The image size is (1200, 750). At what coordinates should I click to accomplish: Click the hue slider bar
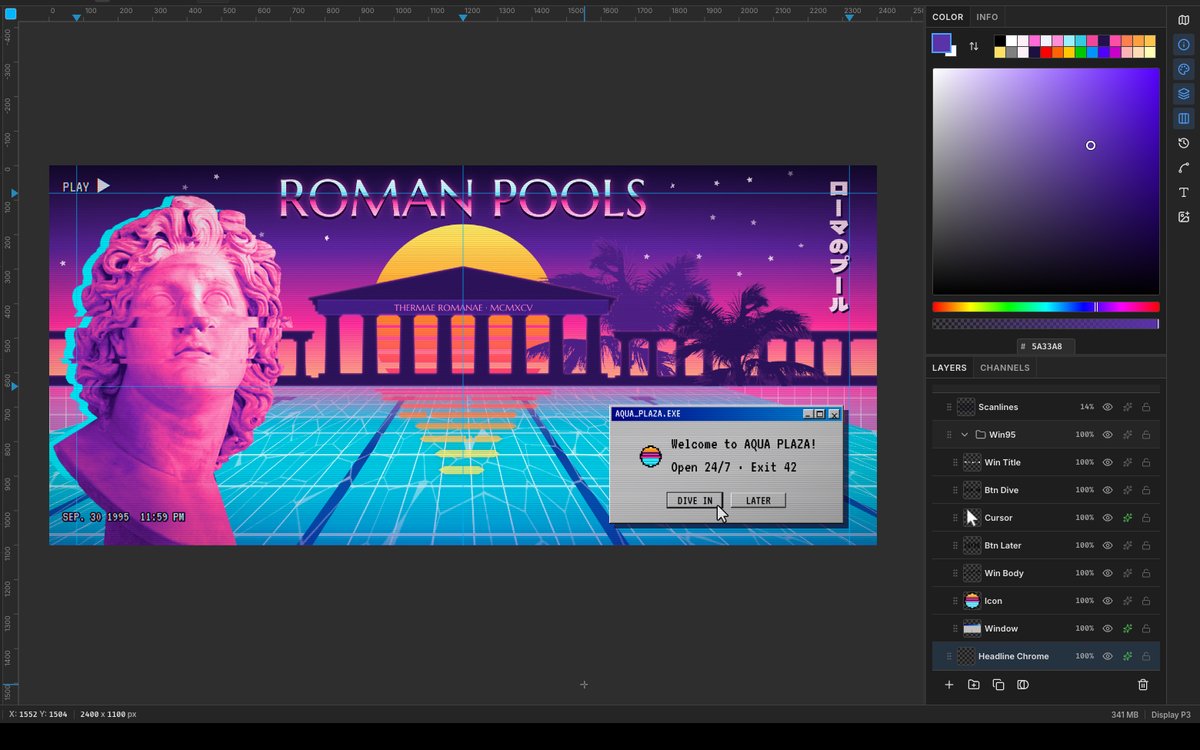pos(1046,307)
